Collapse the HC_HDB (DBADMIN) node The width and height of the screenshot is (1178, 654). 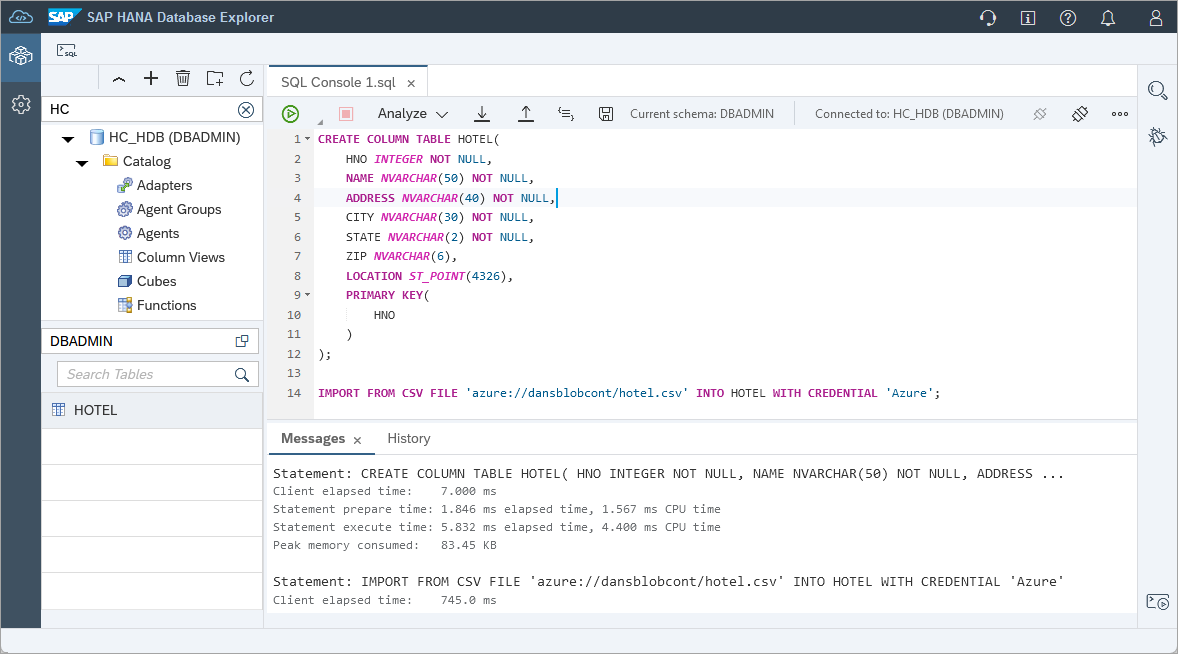[x=68, y=139]
